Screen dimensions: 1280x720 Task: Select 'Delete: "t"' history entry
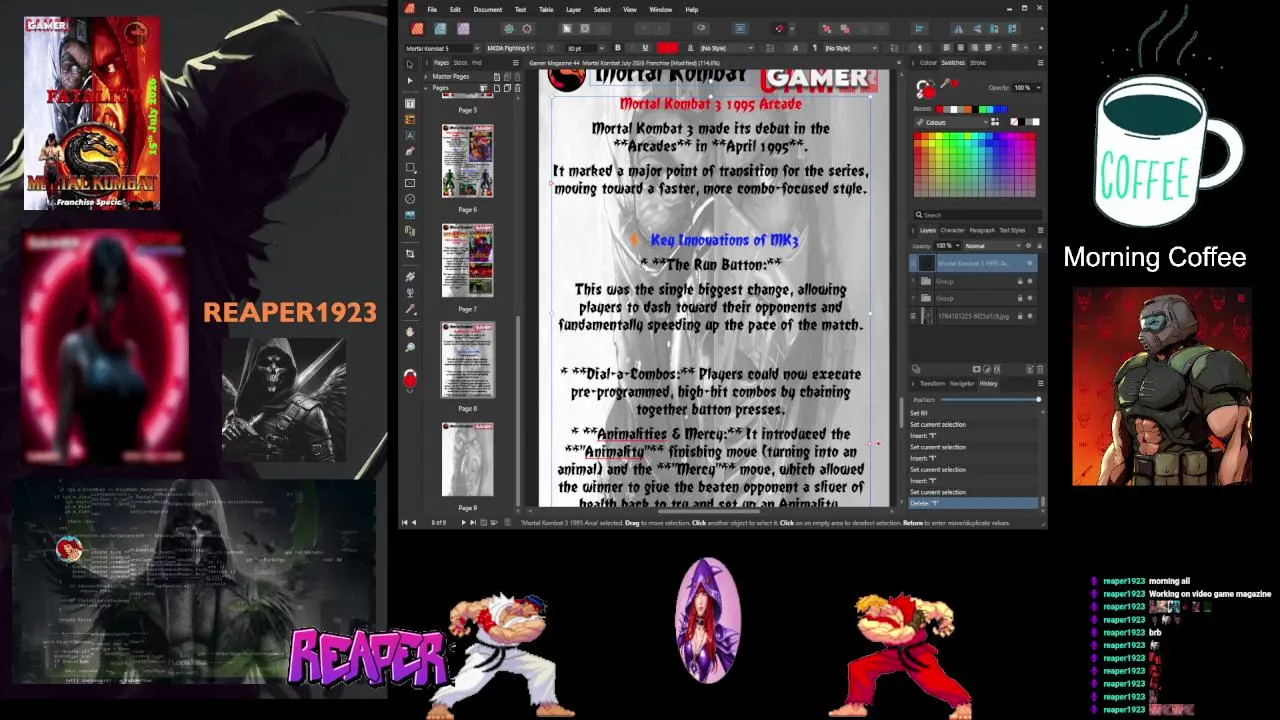click(x=972, y=503)
